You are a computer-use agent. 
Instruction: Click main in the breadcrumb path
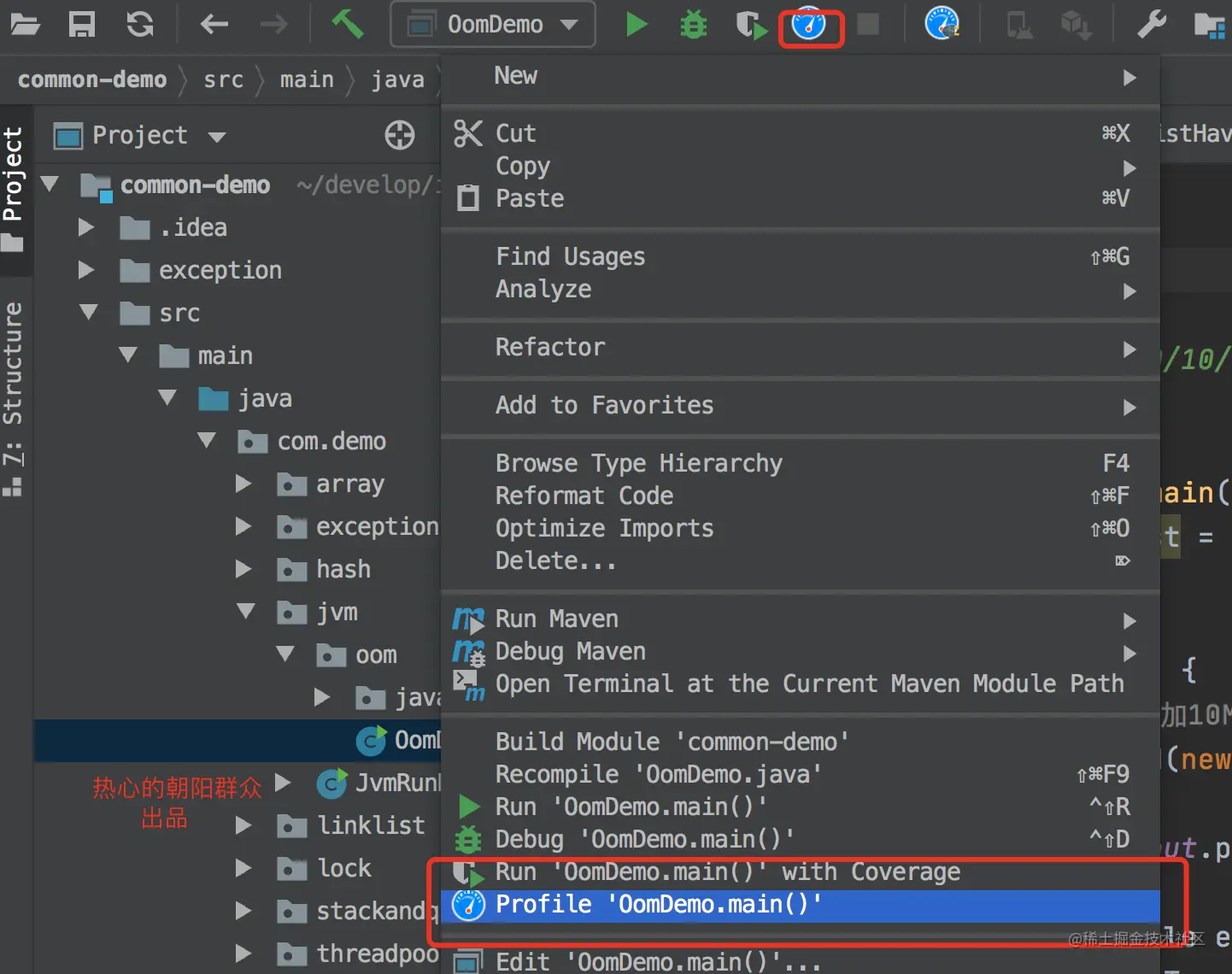point(307,79)
